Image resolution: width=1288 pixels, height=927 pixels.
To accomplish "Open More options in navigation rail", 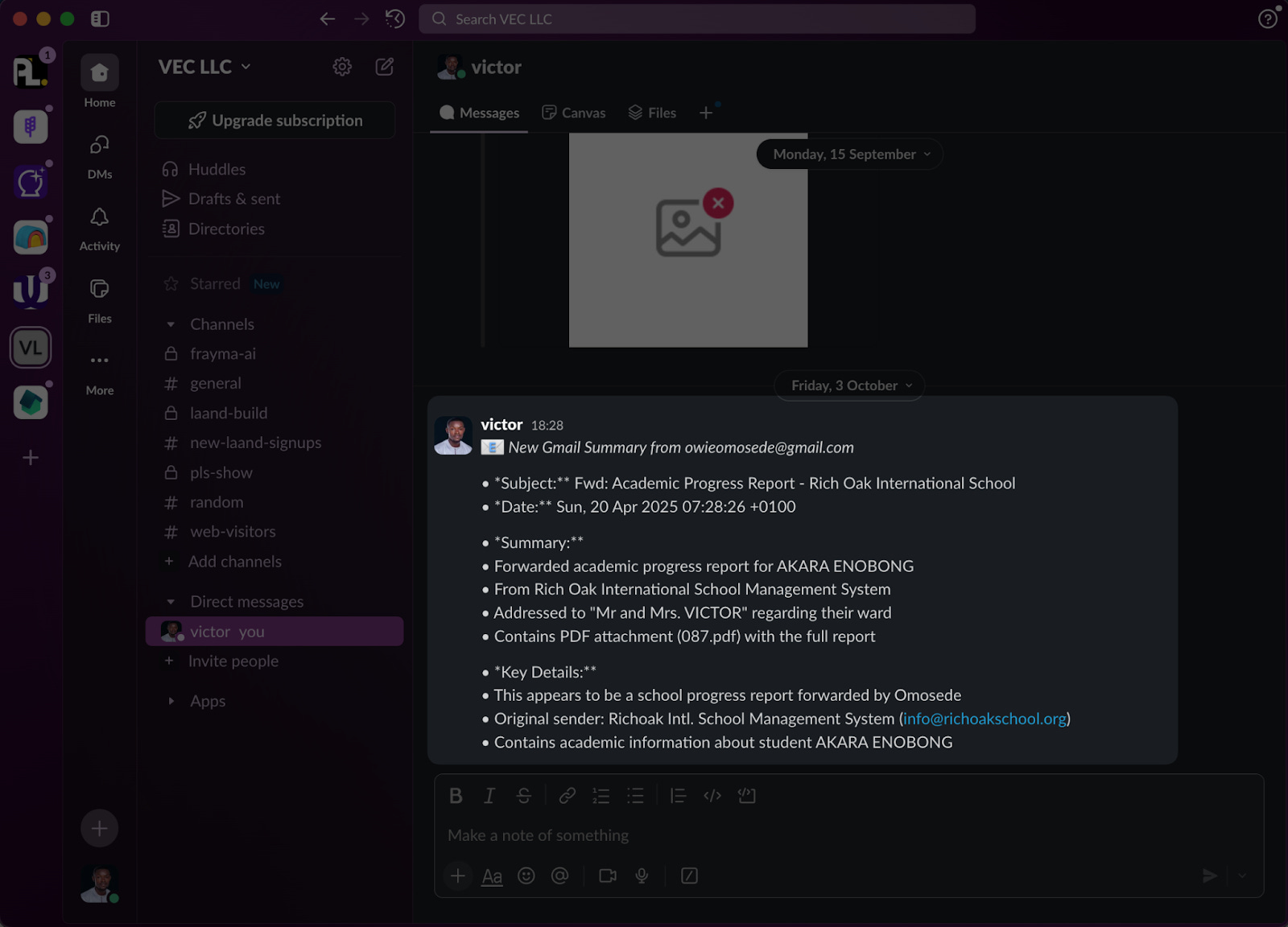I will point(100,372).
